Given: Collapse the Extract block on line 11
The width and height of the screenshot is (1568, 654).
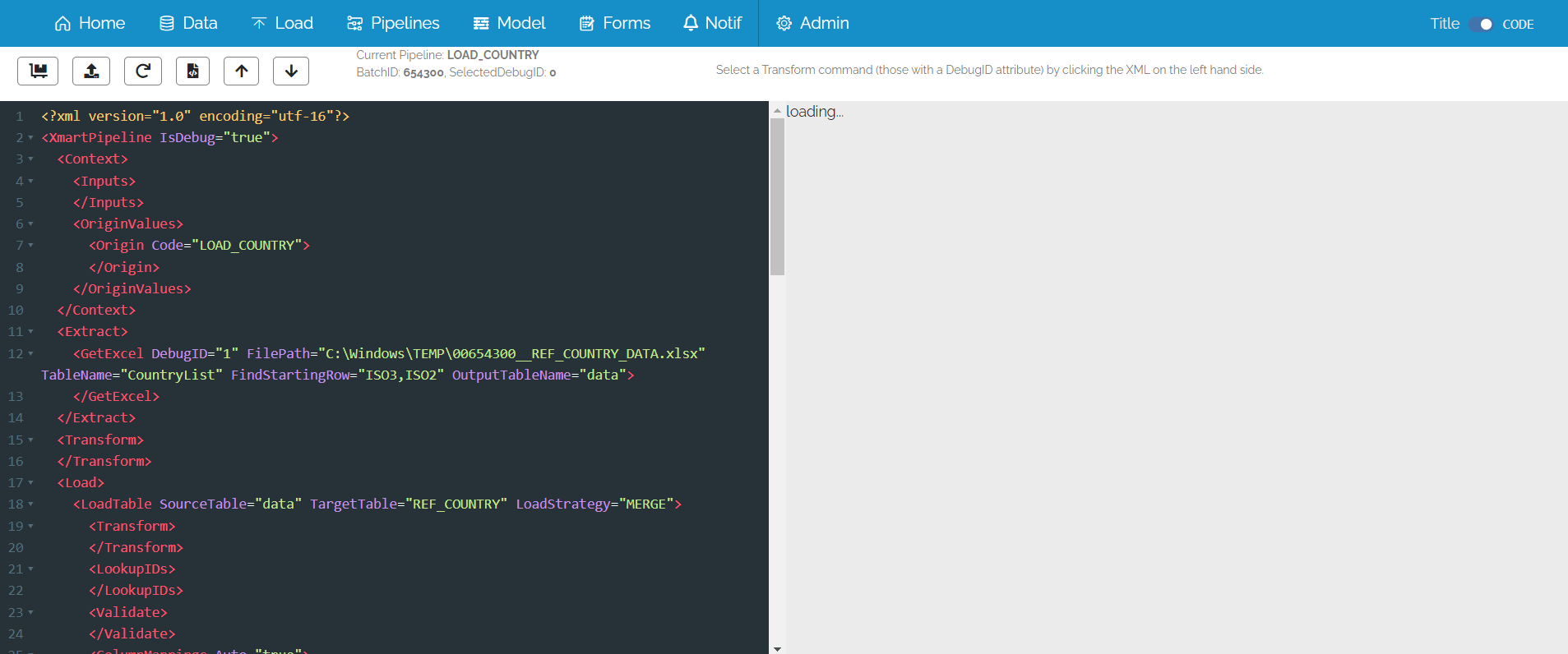Looking at the screenshot, I should 30,332.
